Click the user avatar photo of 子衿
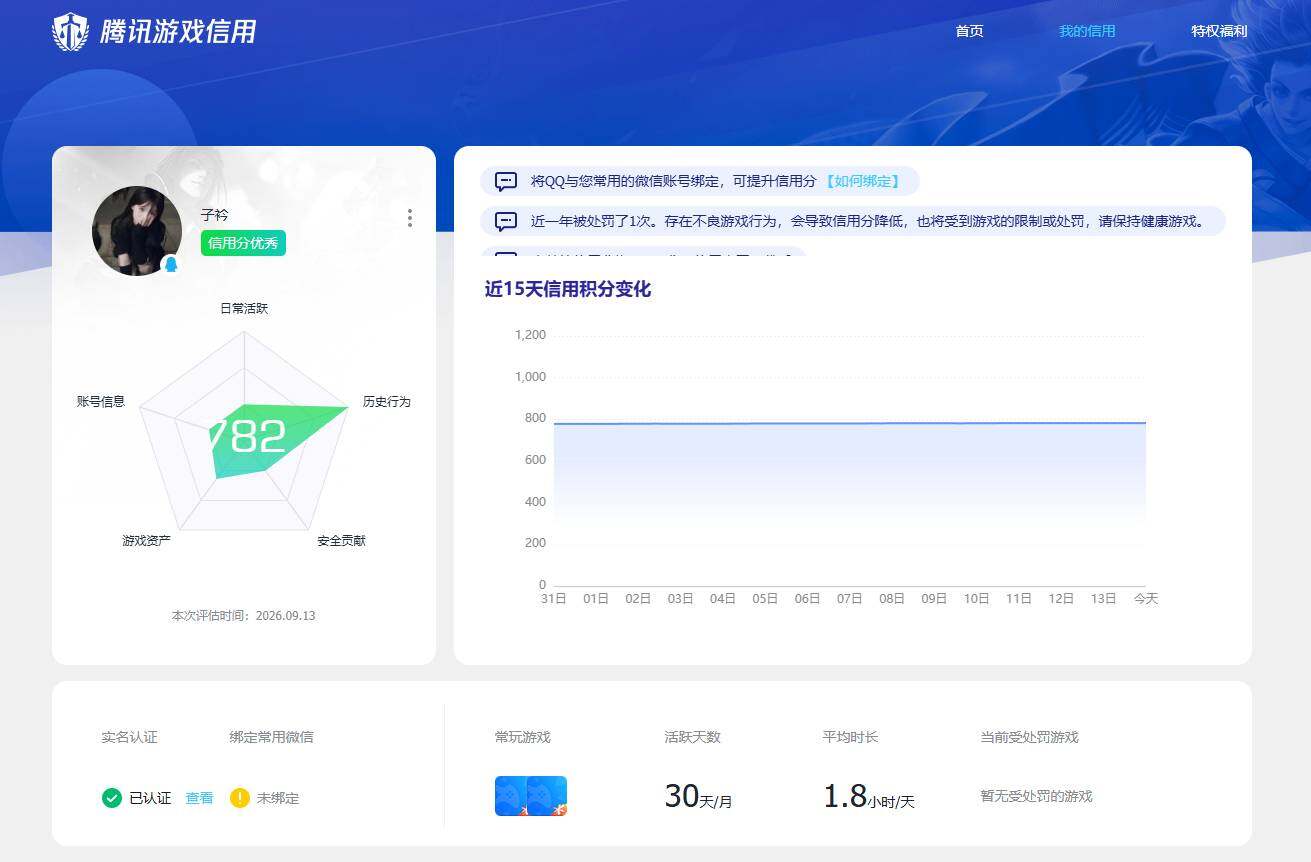The width and height of the screenshot is (1311, 862). point(137,231)
